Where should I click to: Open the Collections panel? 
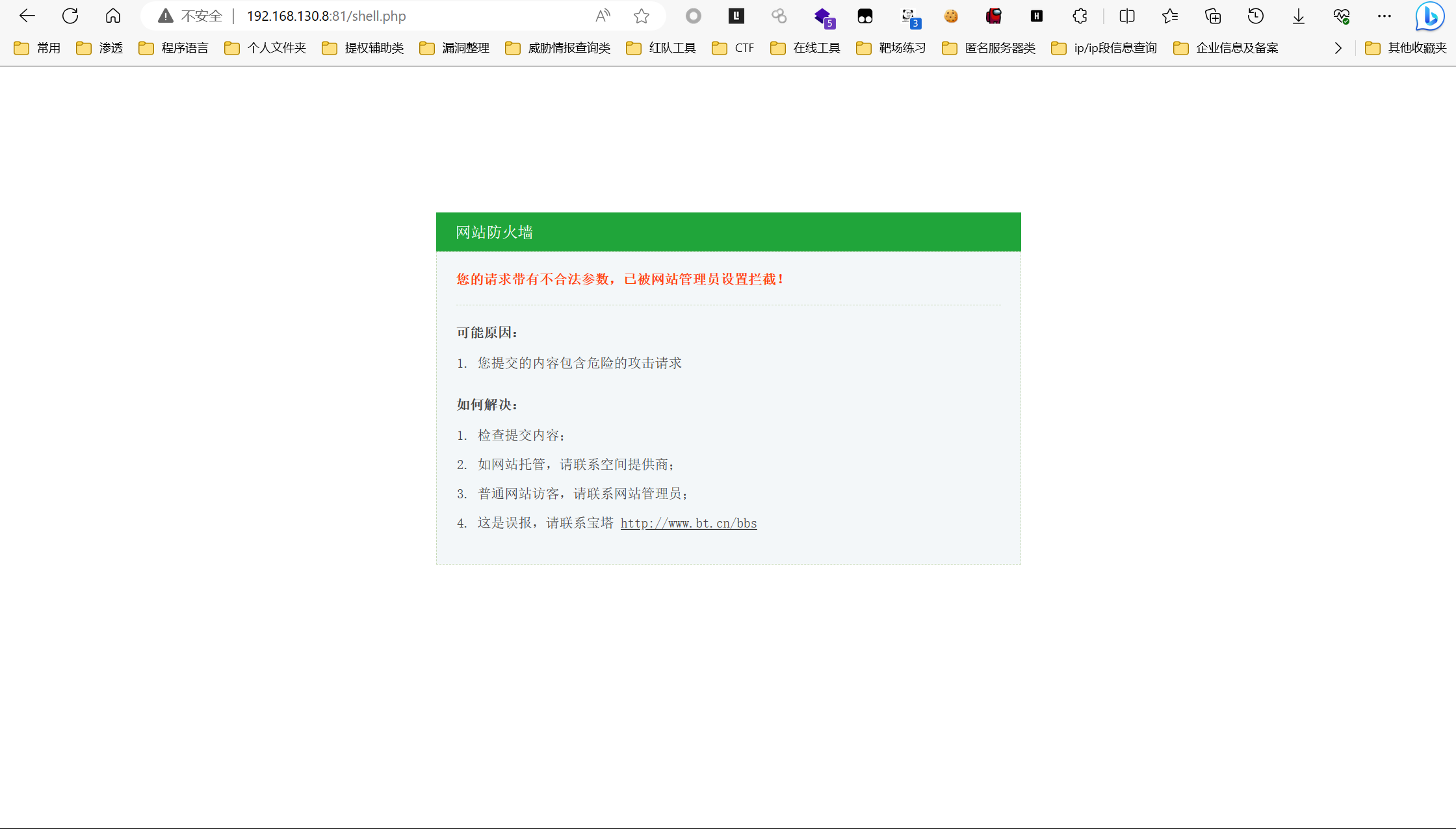pyautogui.click(x=1213, y=16)
